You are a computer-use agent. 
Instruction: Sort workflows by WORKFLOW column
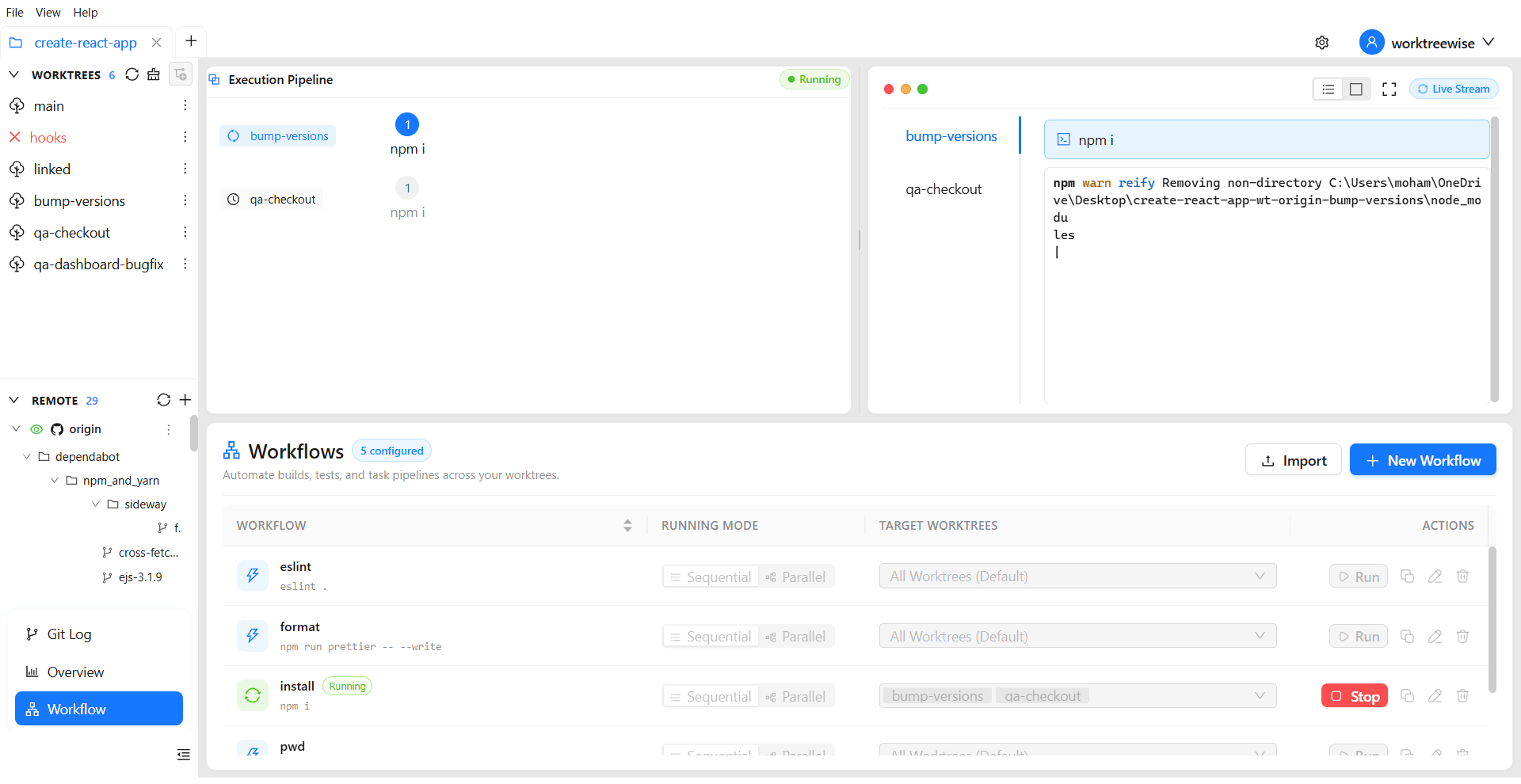[x=627, y=525]
